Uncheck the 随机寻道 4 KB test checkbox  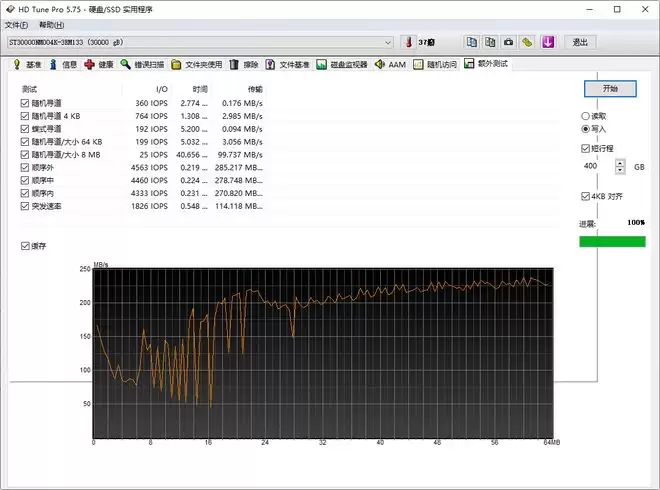[x=25, y=116]
